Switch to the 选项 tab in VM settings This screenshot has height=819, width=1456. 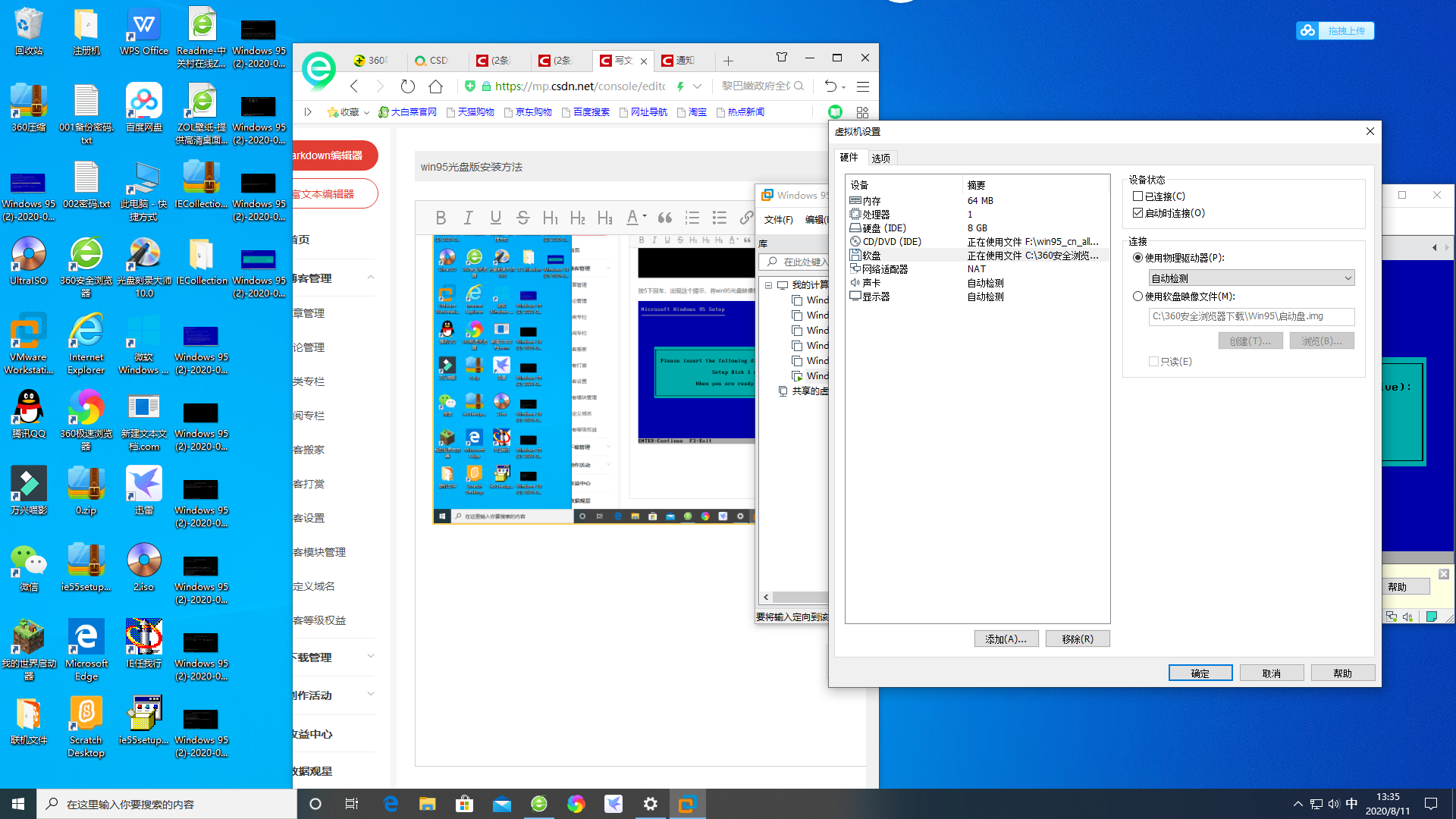[880, 158]
